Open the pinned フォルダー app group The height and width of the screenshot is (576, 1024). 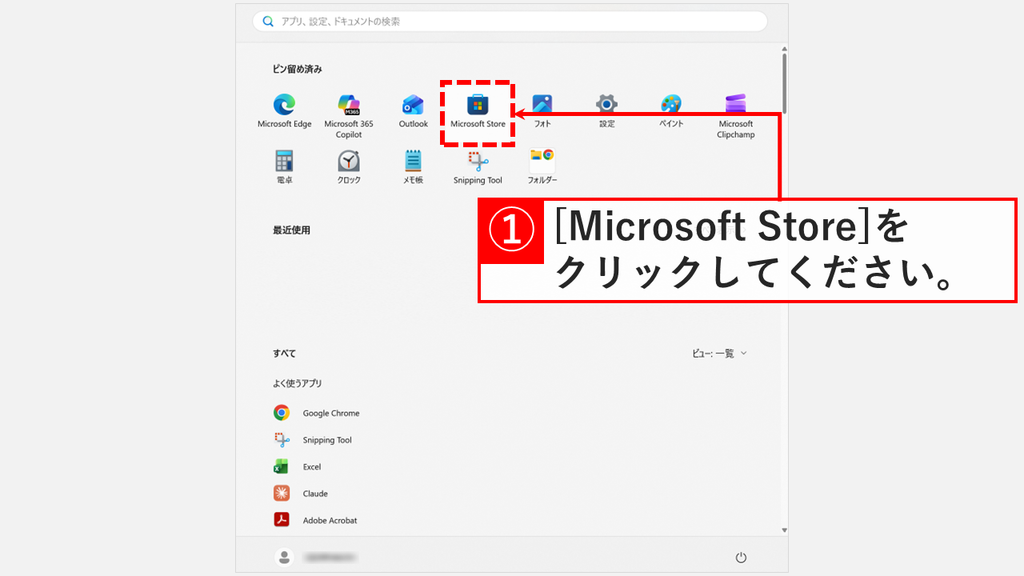point(542,167)
